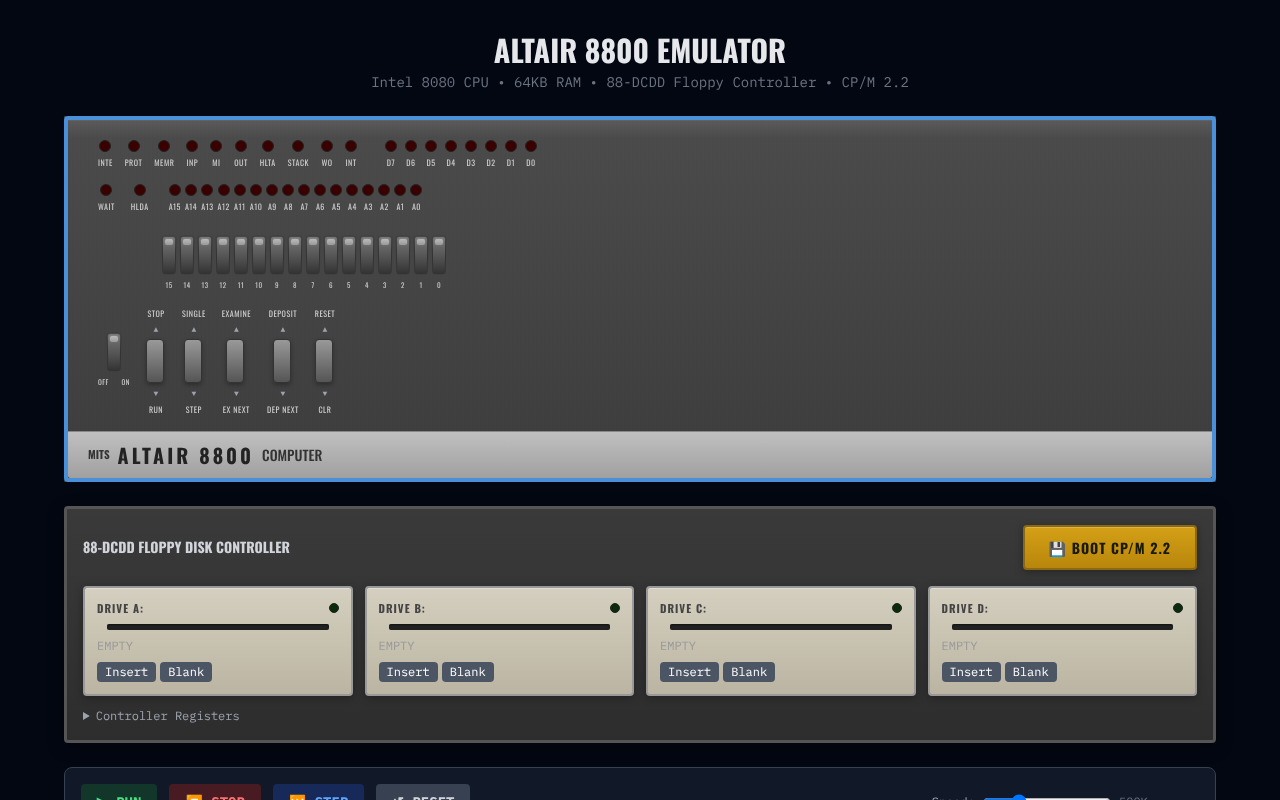The width and height of the screenshot is (1280, 800).
Task: Click the HLDA indicator LED
Action: tap(140, 190)
